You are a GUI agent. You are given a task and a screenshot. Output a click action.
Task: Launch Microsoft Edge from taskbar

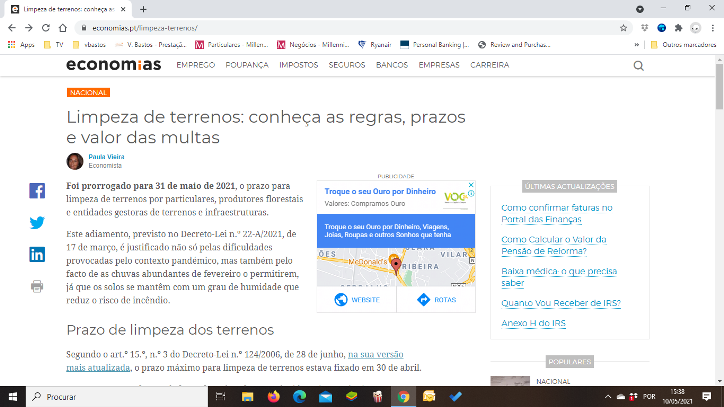299,396
